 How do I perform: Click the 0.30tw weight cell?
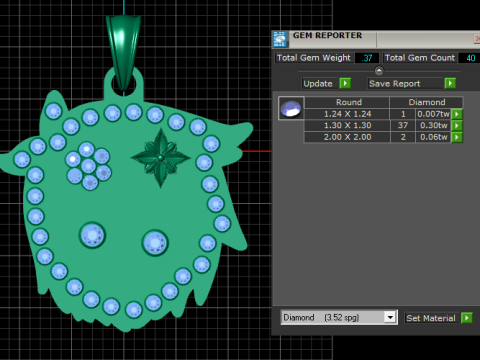[x=433, y=126]
